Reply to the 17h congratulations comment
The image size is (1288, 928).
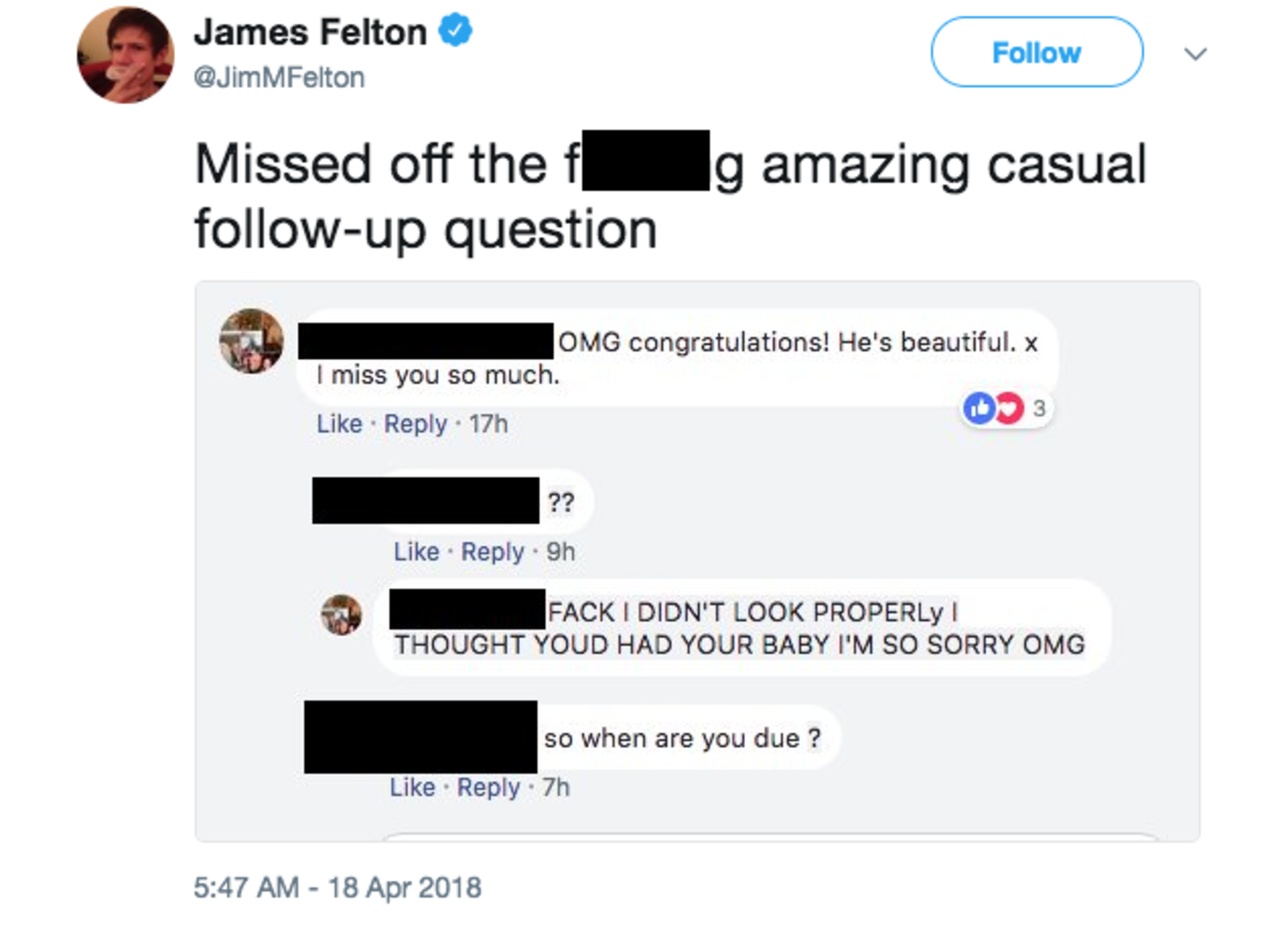coord(415,424)
